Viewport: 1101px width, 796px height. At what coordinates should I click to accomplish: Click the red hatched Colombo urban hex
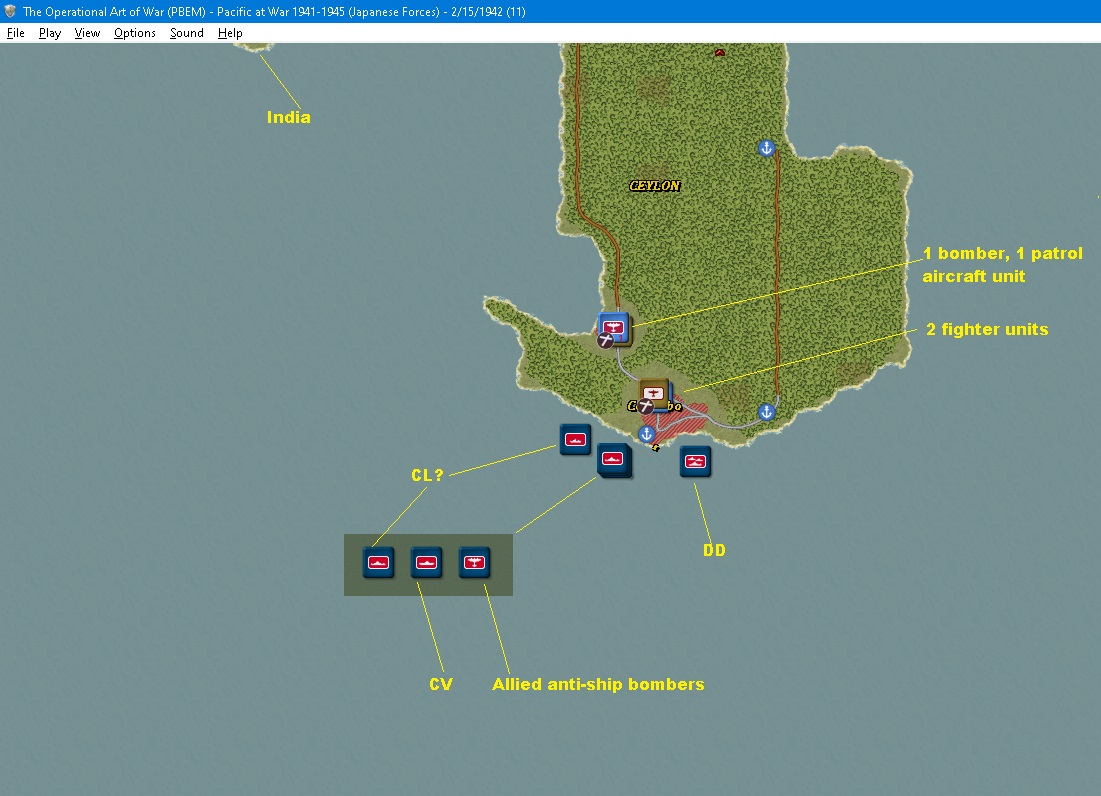675,423
